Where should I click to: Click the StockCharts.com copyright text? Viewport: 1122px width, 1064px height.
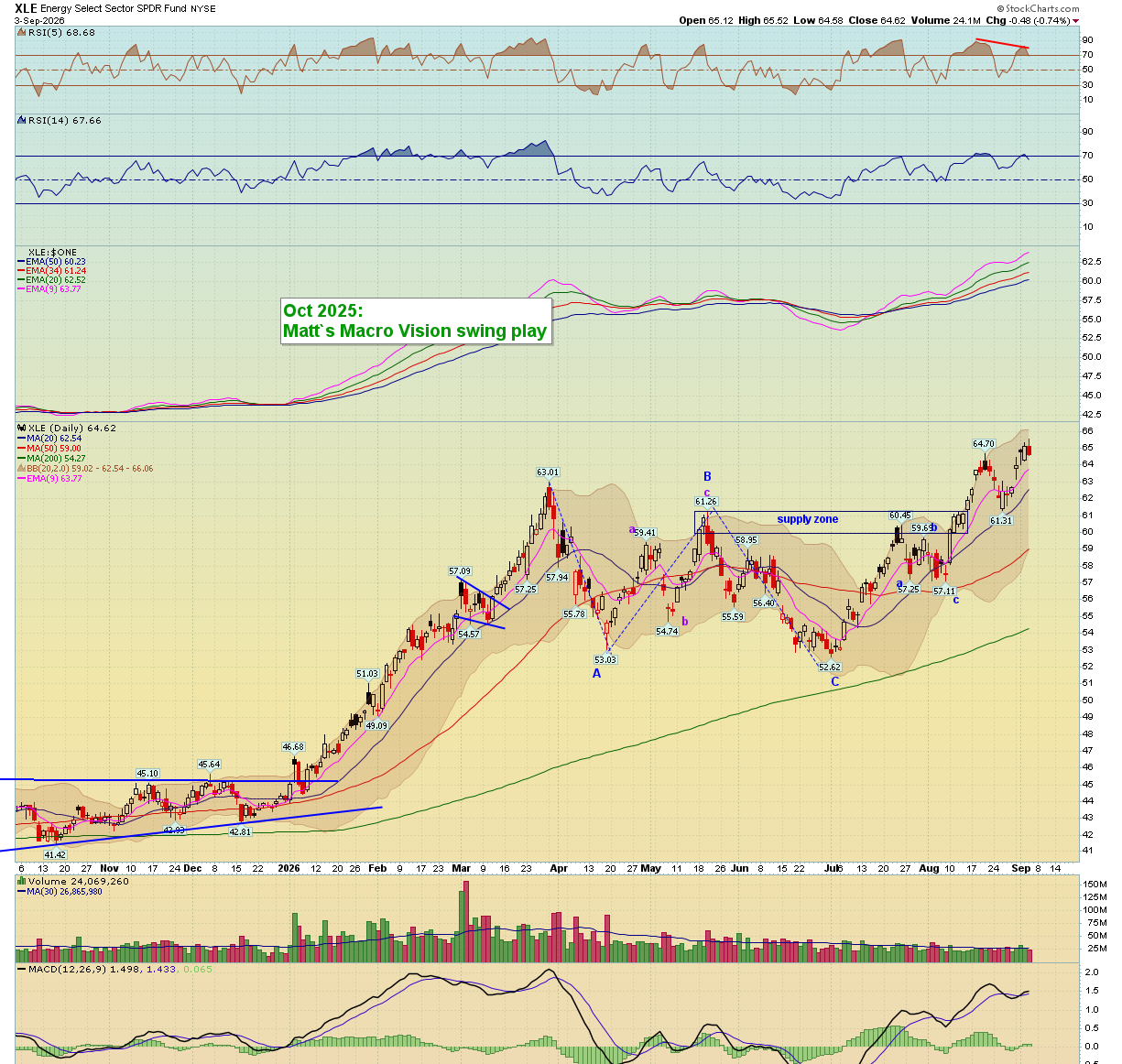[x=1039, y=8]
